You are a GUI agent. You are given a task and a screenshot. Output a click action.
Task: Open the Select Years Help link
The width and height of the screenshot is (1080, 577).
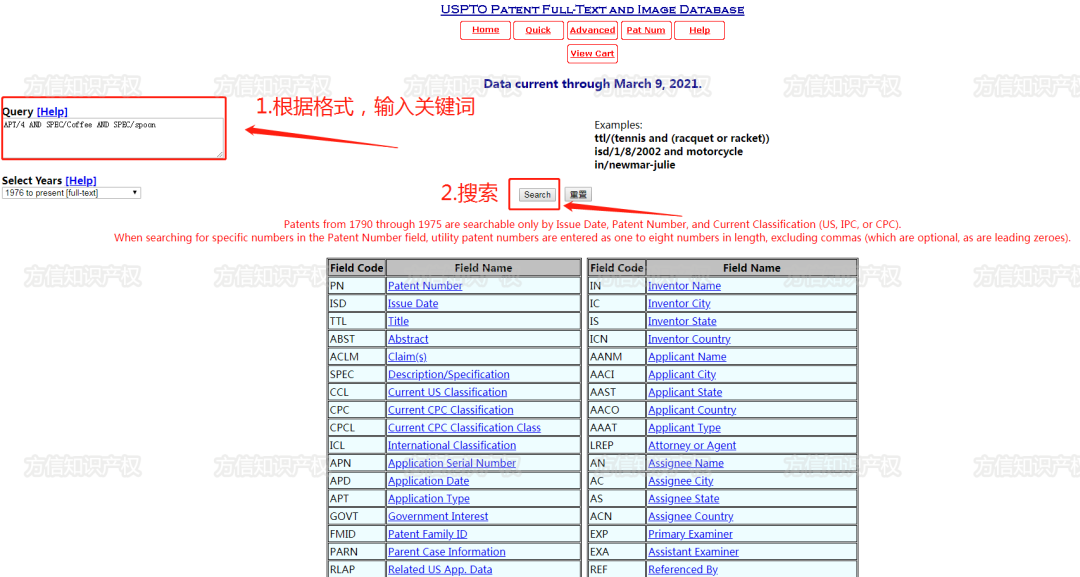coord(81,180)
